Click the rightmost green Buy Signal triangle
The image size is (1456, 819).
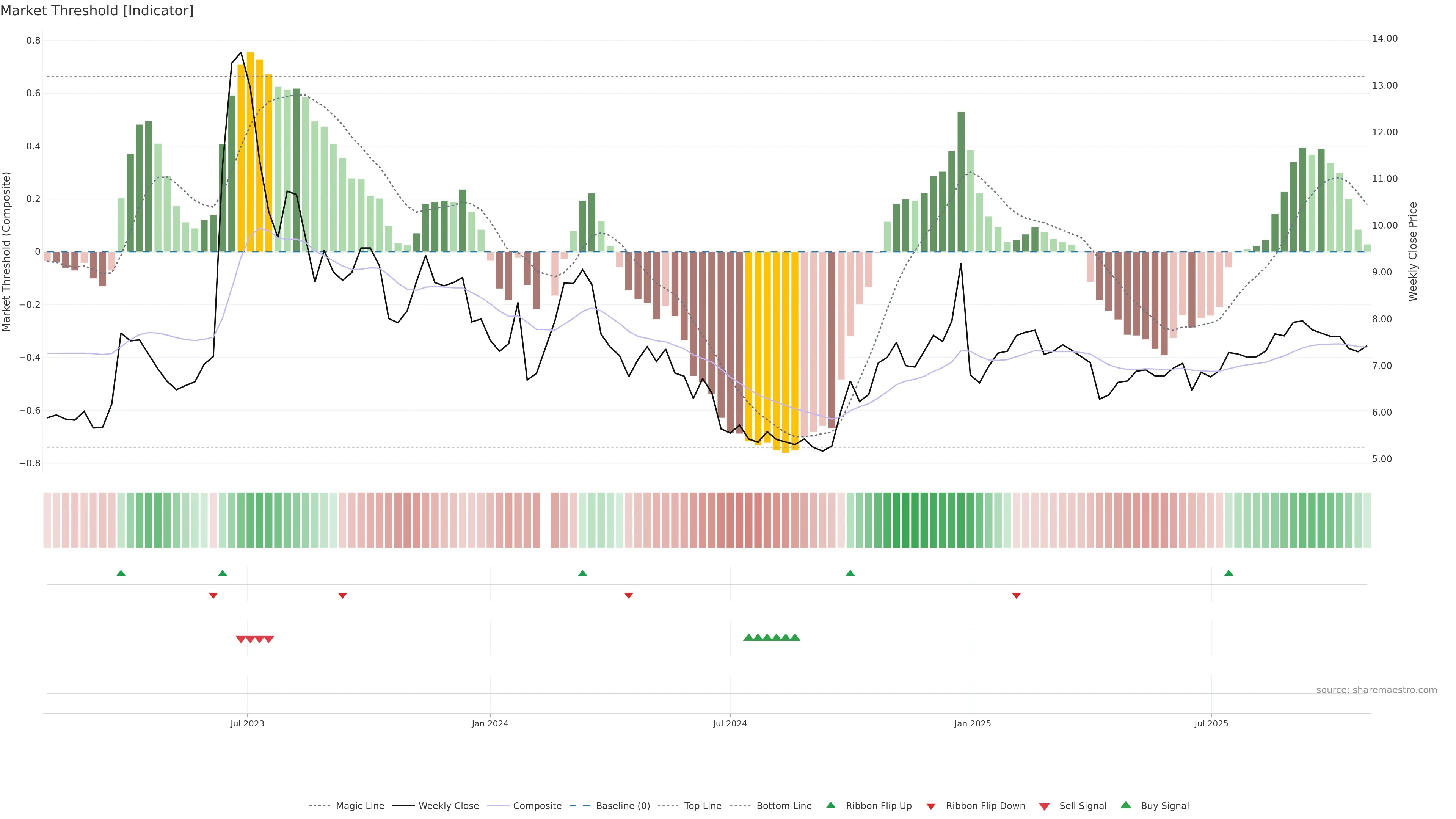pyautogui.click(x=795, y=637)
